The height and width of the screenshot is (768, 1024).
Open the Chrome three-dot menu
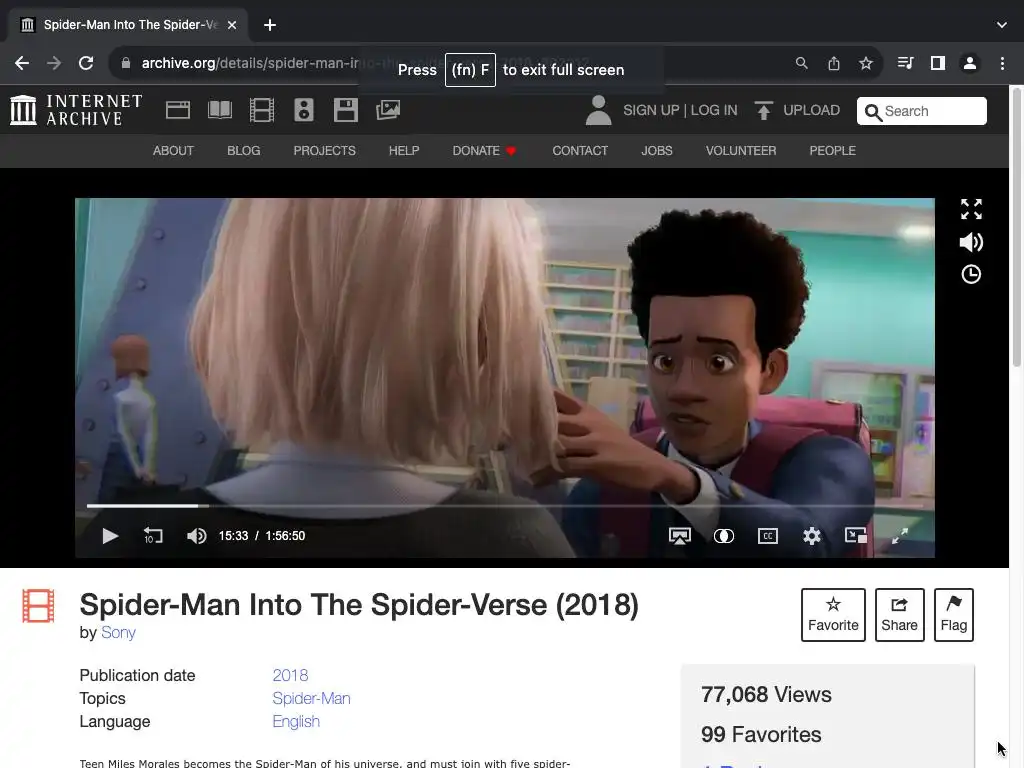[1002, 63]
